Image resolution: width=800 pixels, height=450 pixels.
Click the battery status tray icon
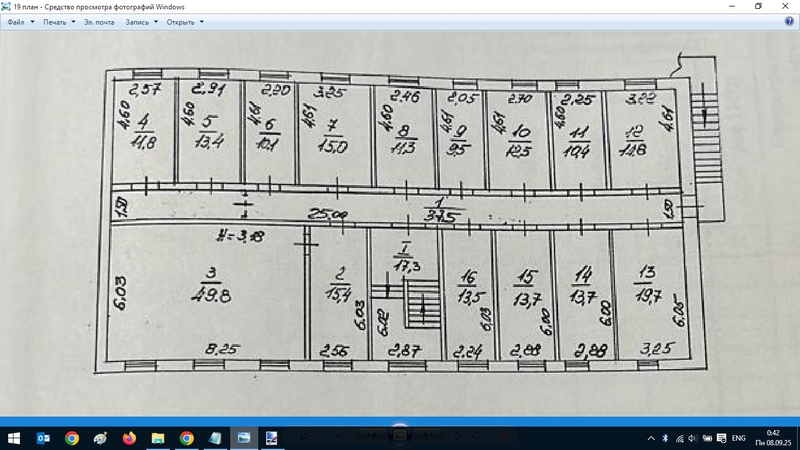click(x=707, y=438)
